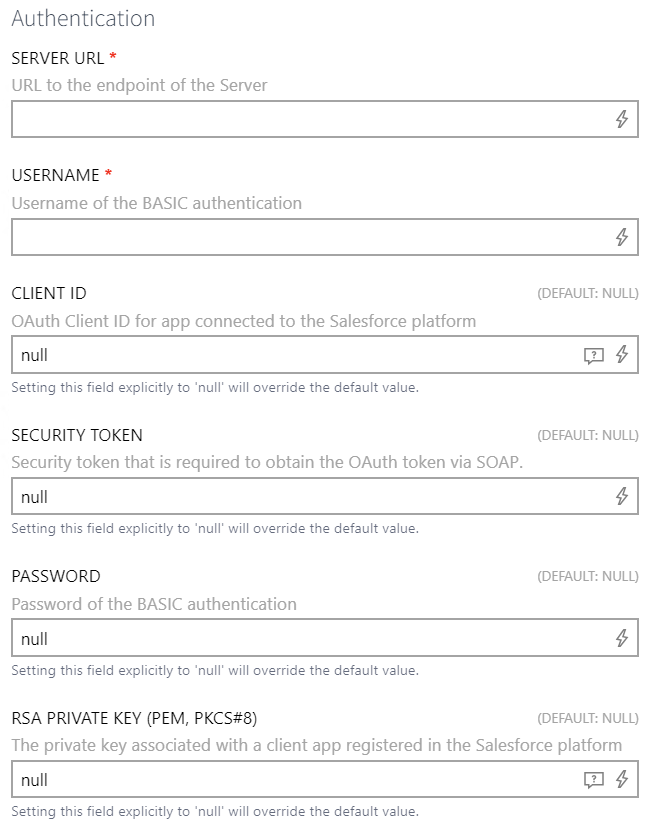649x829 pixels.
Task: Click the Username input field
Action: point(300,236)
